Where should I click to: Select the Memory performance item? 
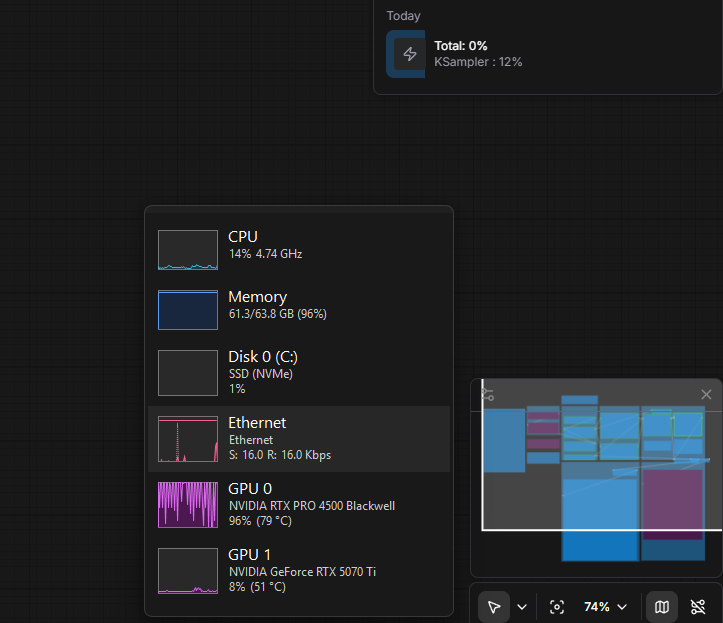pos(299,309)
